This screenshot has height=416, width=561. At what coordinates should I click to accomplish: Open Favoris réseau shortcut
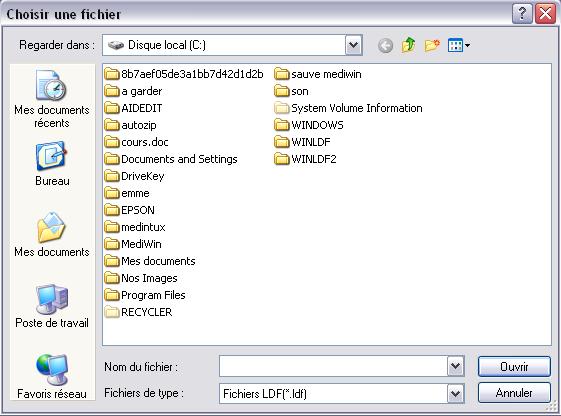(52, 377)
